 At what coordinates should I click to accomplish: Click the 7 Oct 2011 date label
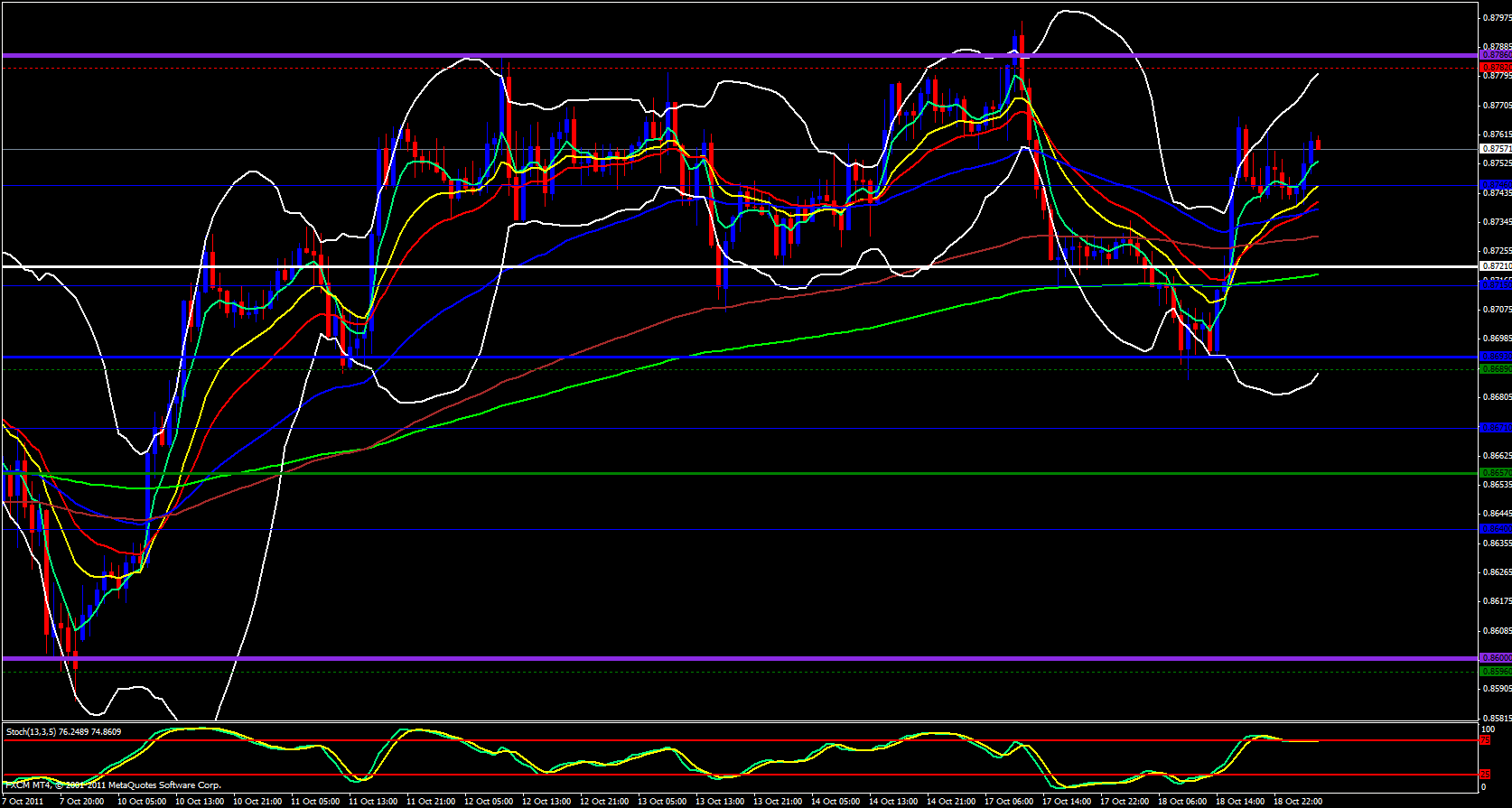(x=23, y=802)
